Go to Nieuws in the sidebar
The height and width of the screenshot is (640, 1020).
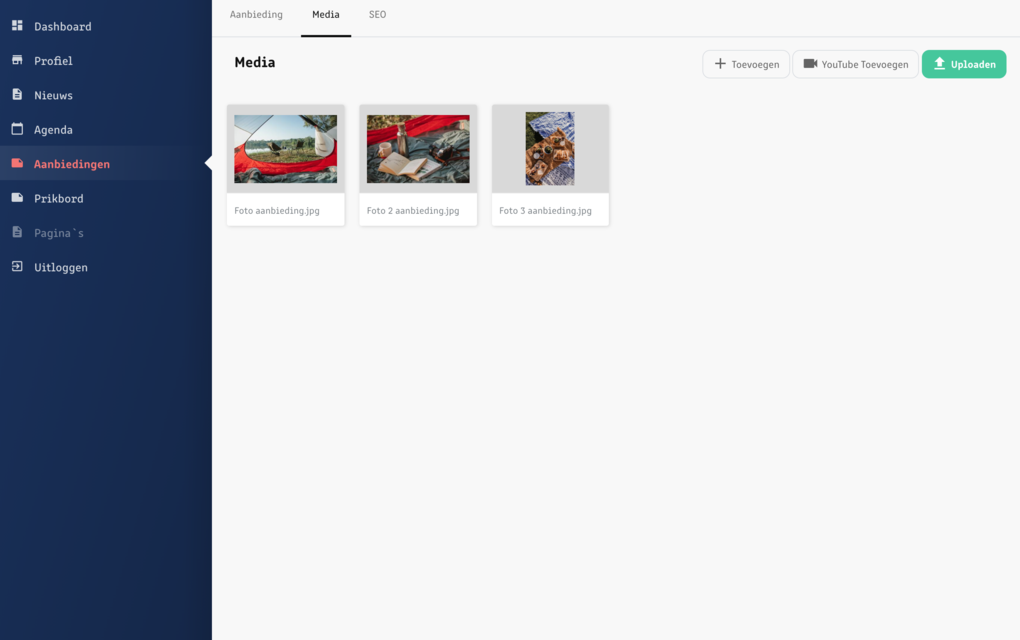53,95
